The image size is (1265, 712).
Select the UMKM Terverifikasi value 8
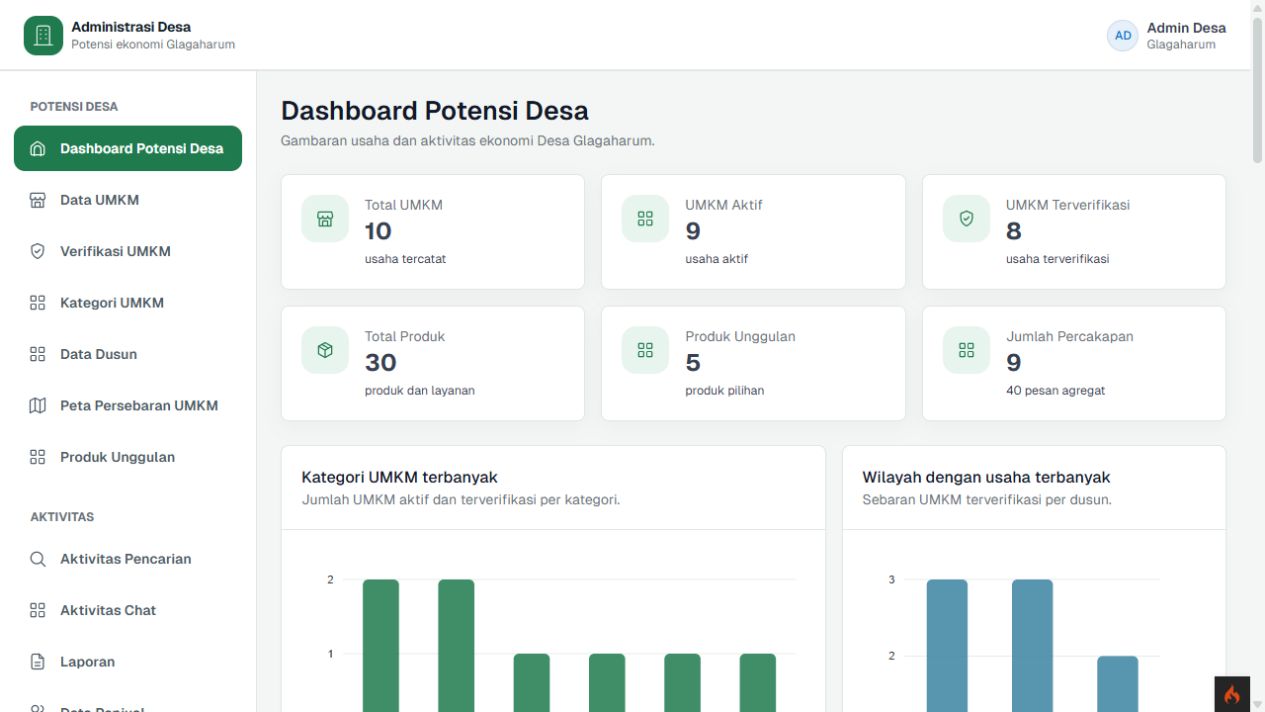1014,231
